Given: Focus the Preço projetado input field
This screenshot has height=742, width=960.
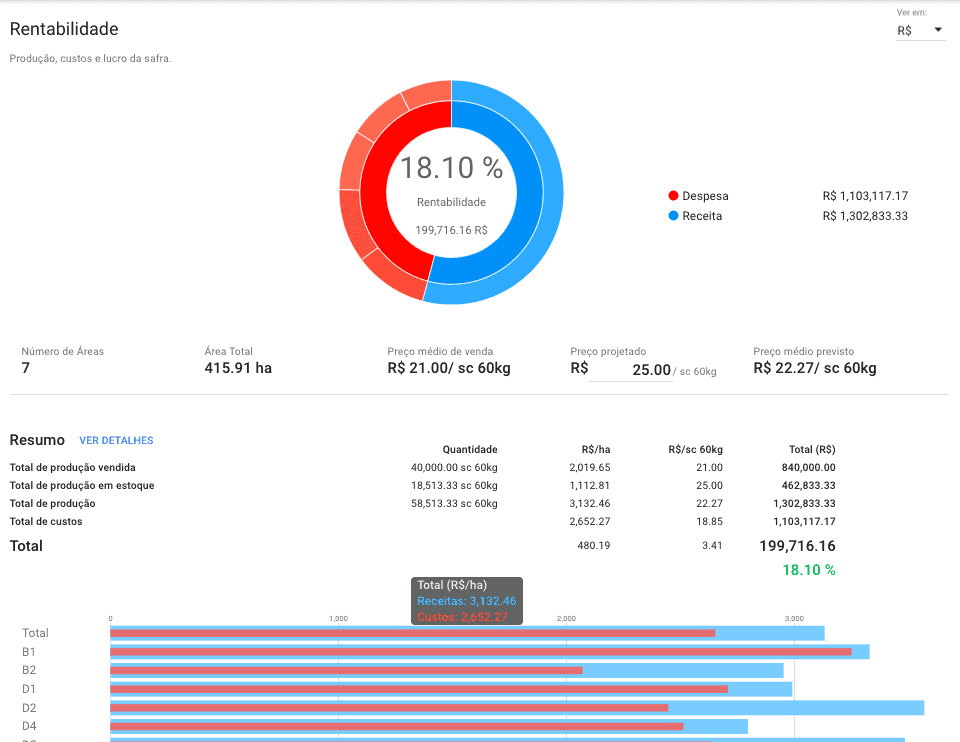Looking at the screenshot, I should (x=630, y=370).
